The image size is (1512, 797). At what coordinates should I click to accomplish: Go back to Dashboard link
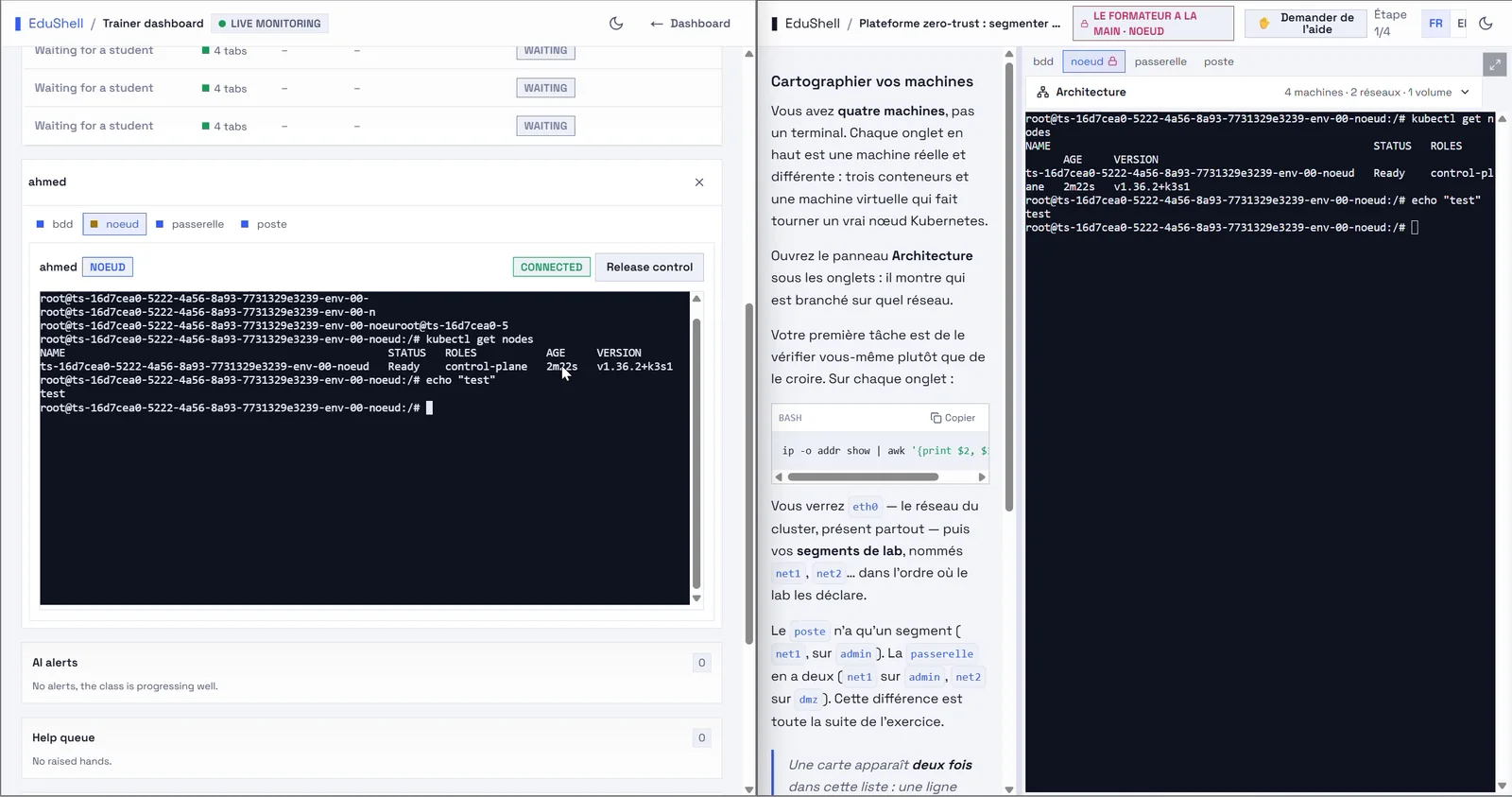(x=690, y=24)
